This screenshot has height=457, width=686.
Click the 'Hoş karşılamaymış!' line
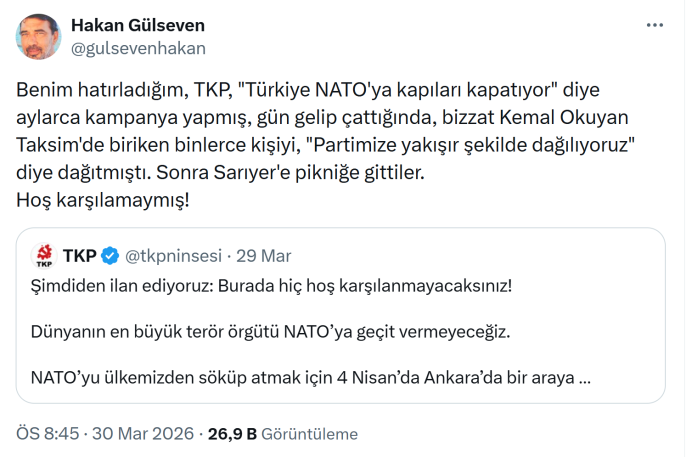point(103,200)
